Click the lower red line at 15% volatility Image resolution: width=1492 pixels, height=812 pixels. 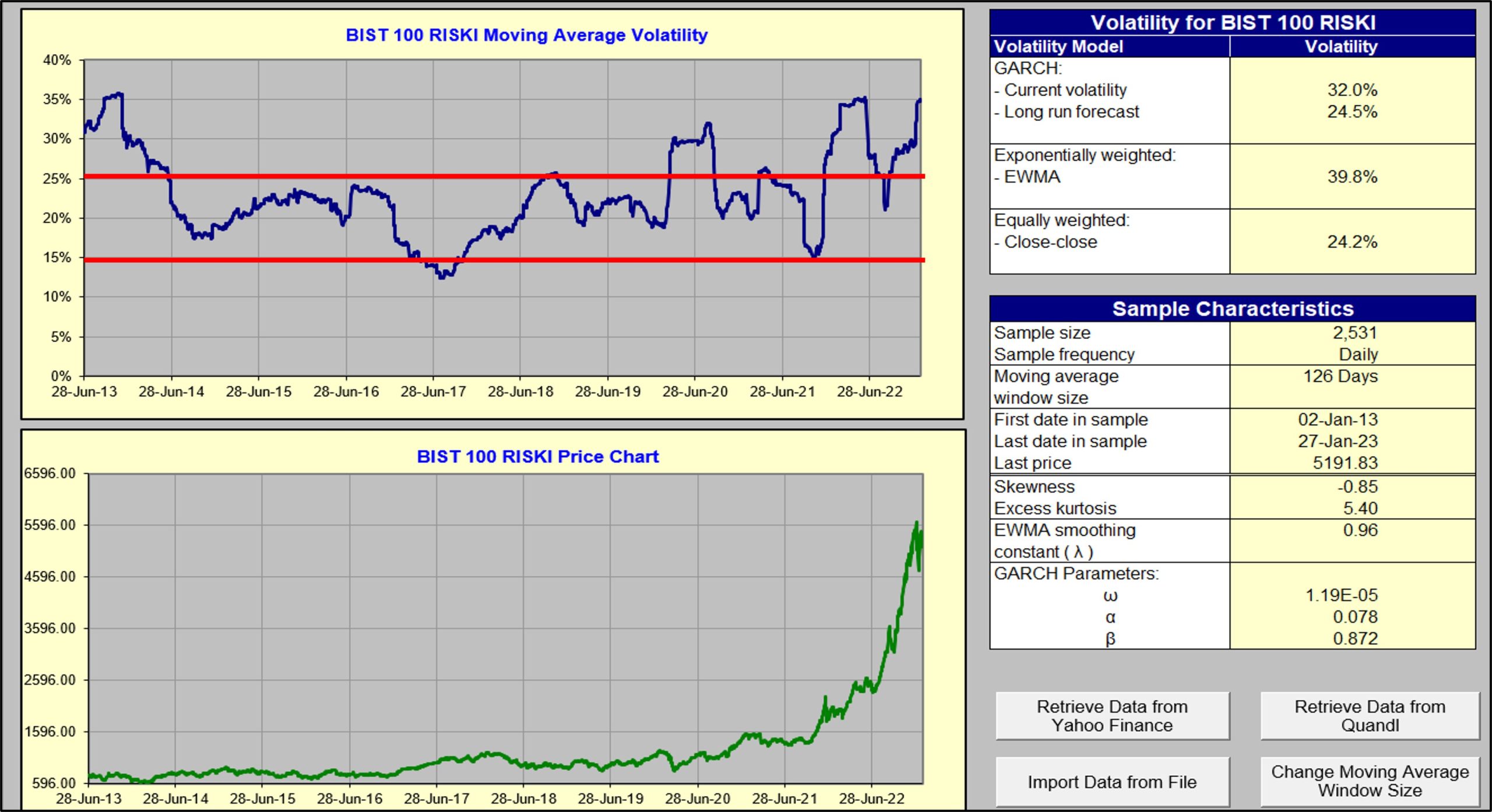(x=504, y=260)
